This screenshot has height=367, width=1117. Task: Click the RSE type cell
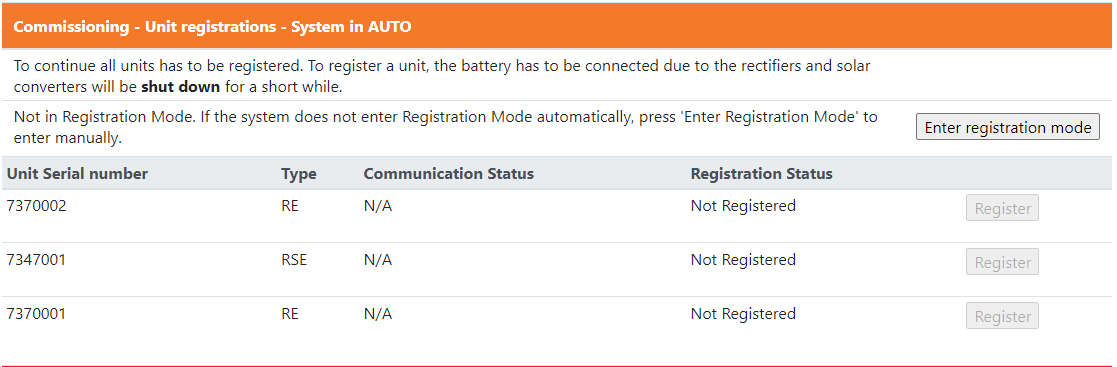(x=293, y=260)
